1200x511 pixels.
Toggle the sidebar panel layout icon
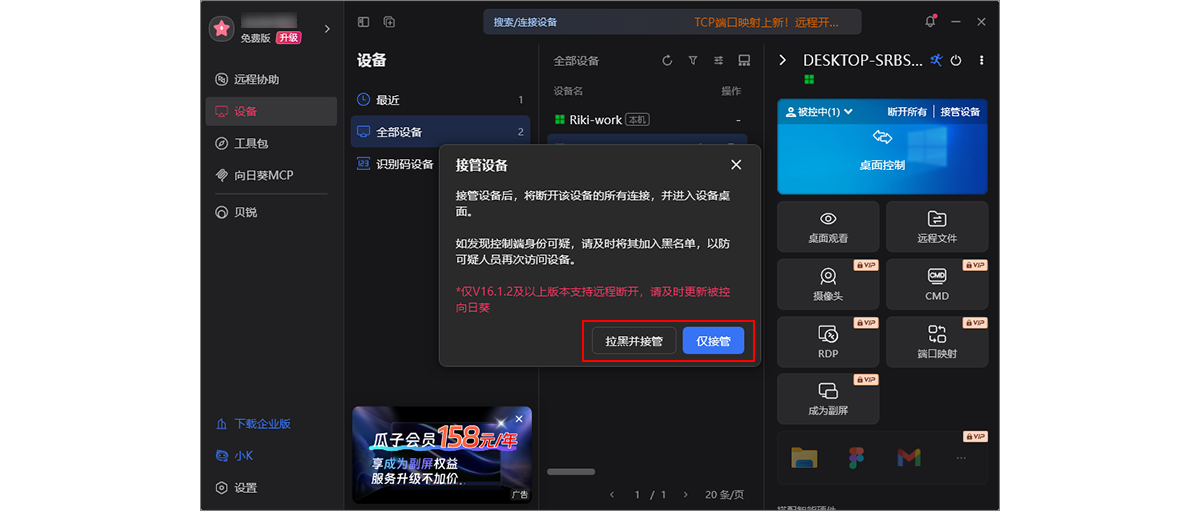363,22
